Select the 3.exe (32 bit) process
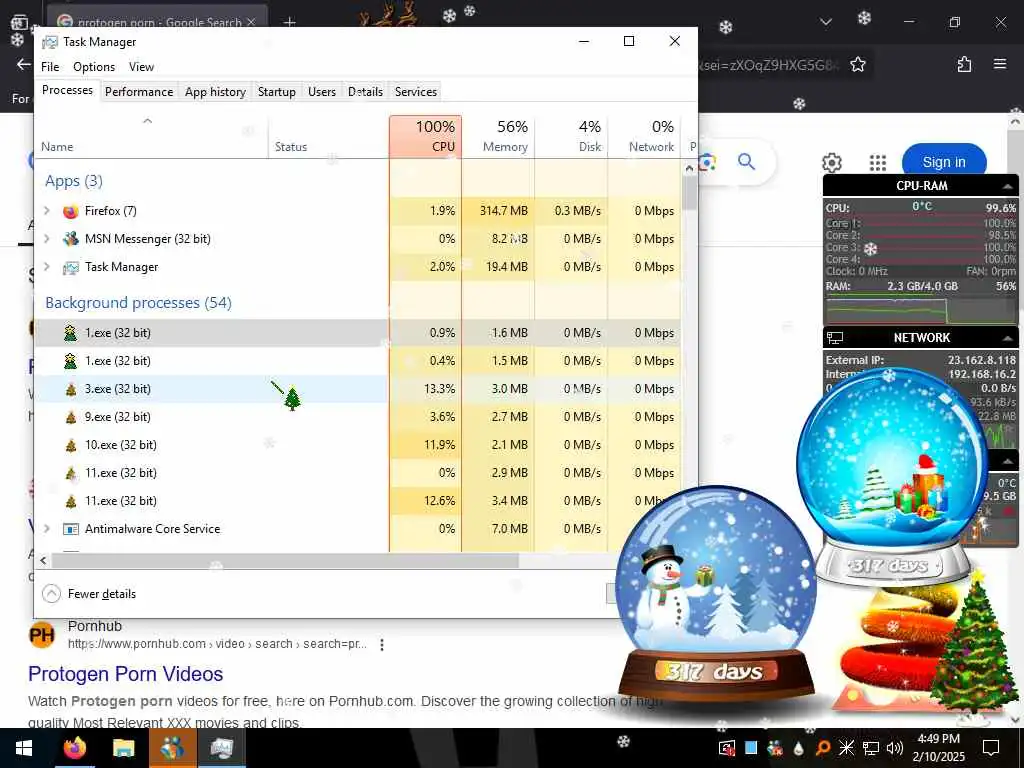 coord(357,389)
